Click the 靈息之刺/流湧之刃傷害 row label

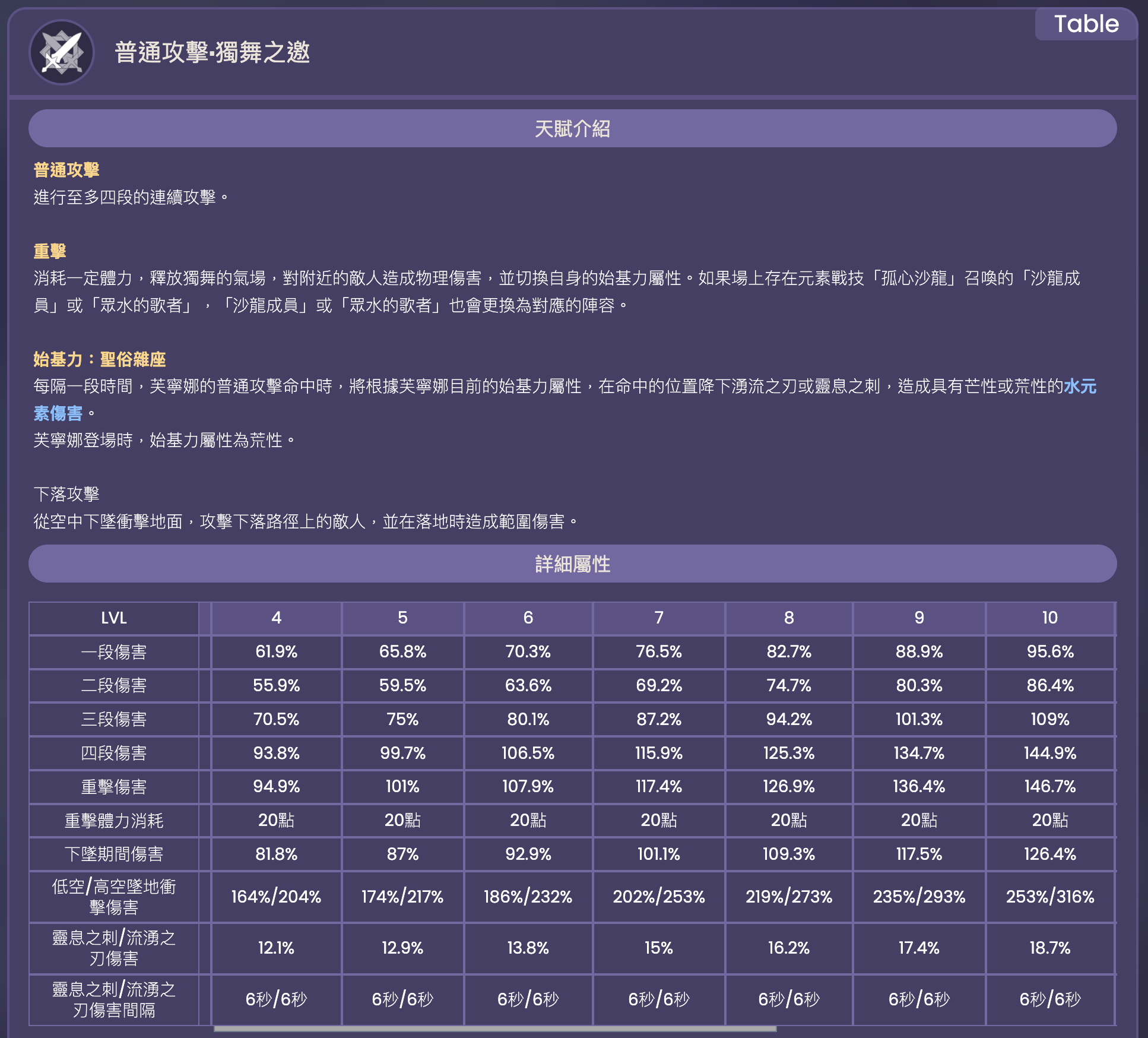(114, 948)
